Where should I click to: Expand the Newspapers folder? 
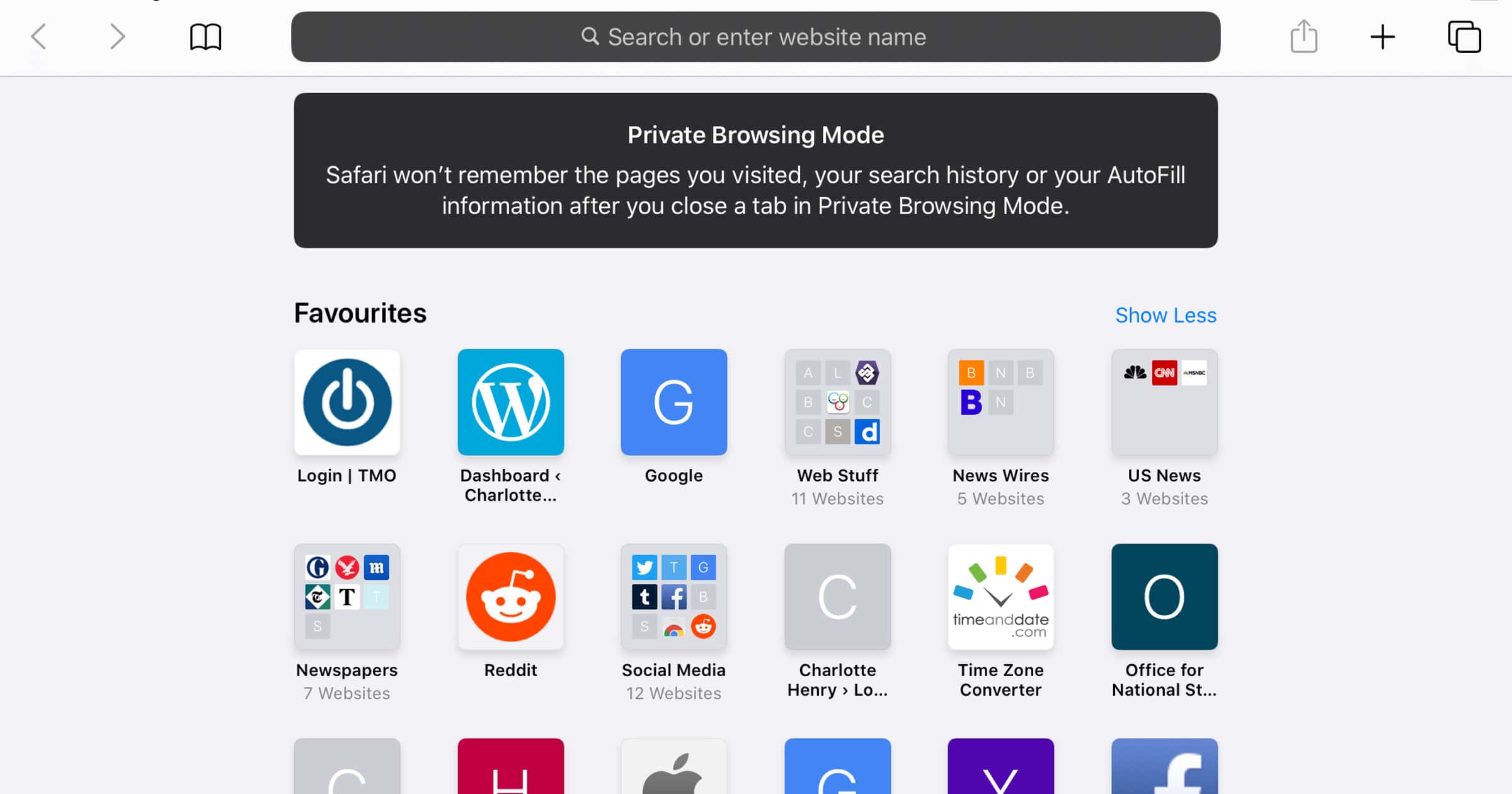tap(346, 596)
